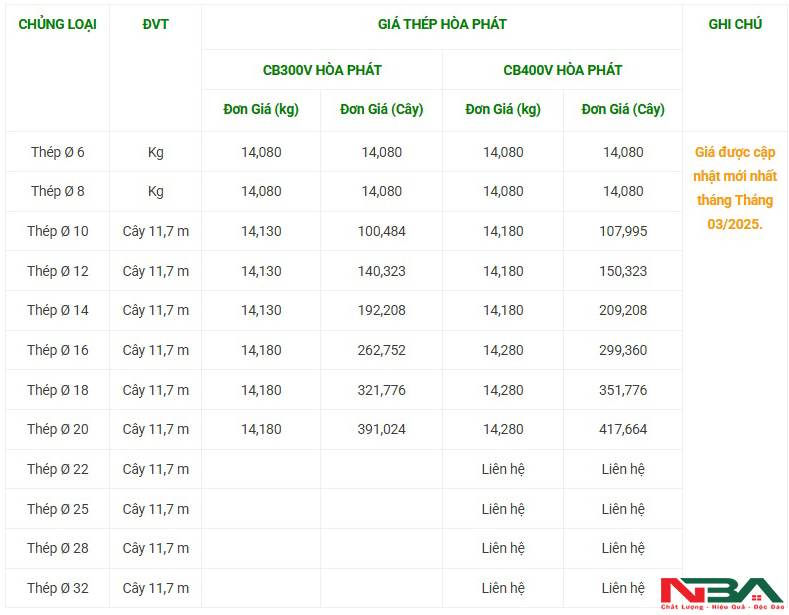Select the Thép Ø 6 row label
The image size is (789, 615).
coord(57,152)
